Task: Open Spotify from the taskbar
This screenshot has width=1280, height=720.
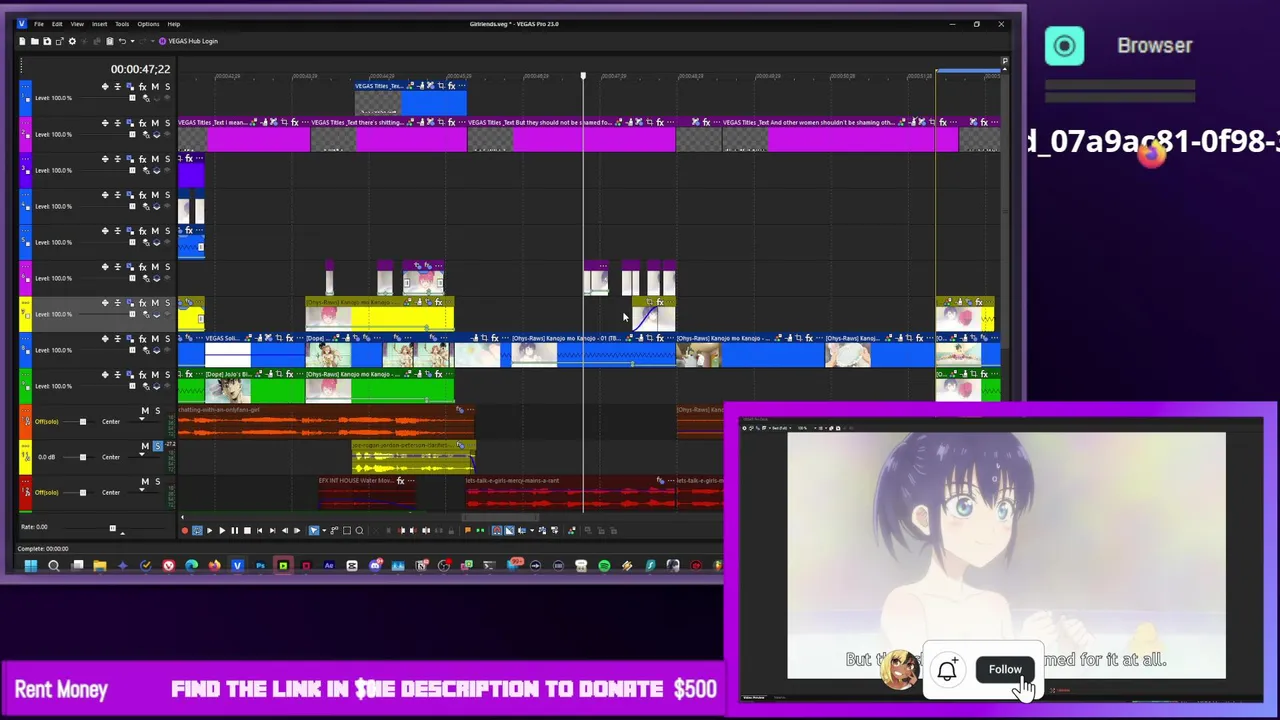Action: pos(604,565)
